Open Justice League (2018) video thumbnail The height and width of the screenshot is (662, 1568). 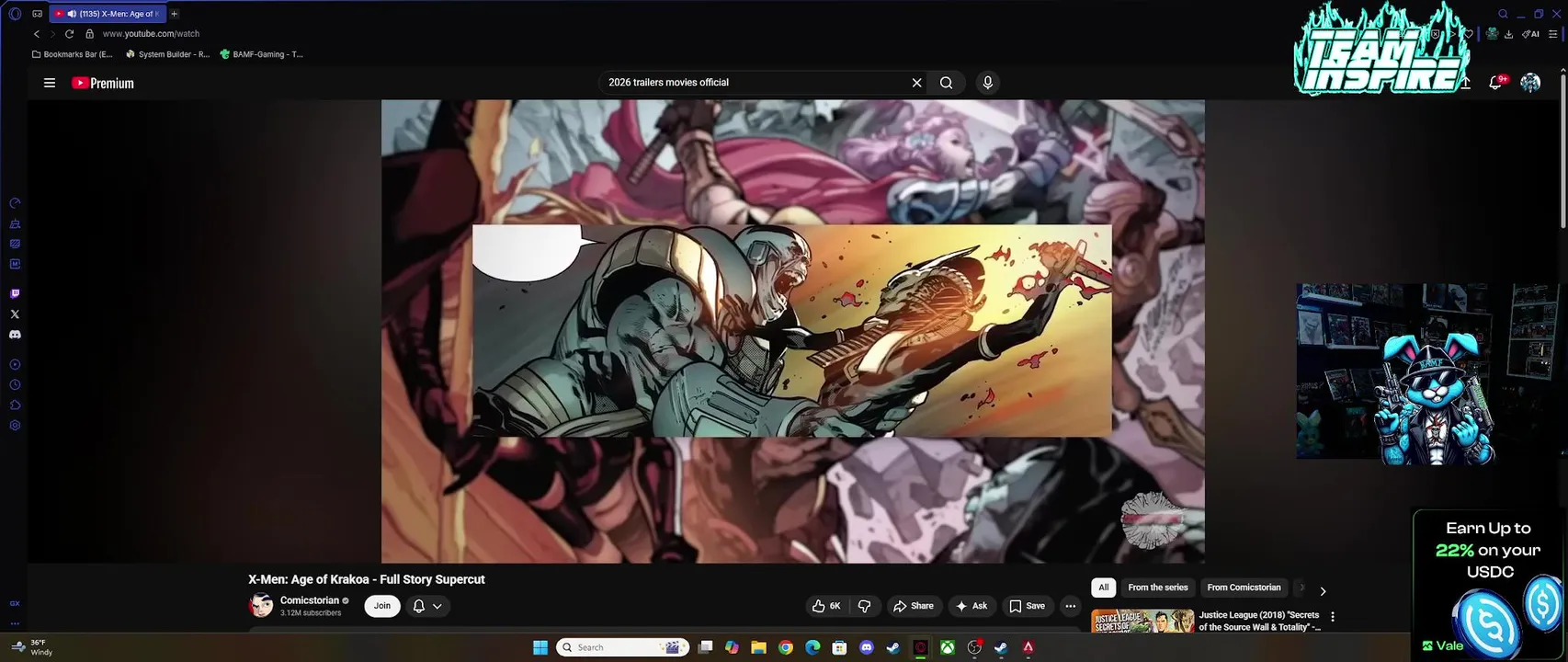point(1142,622)
